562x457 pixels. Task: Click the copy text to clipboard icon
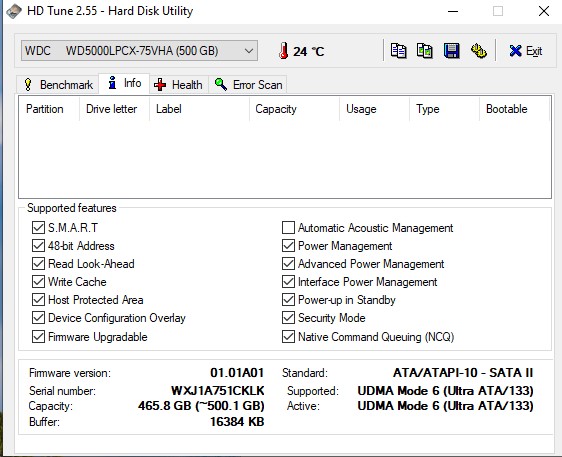tap(398, 51)
